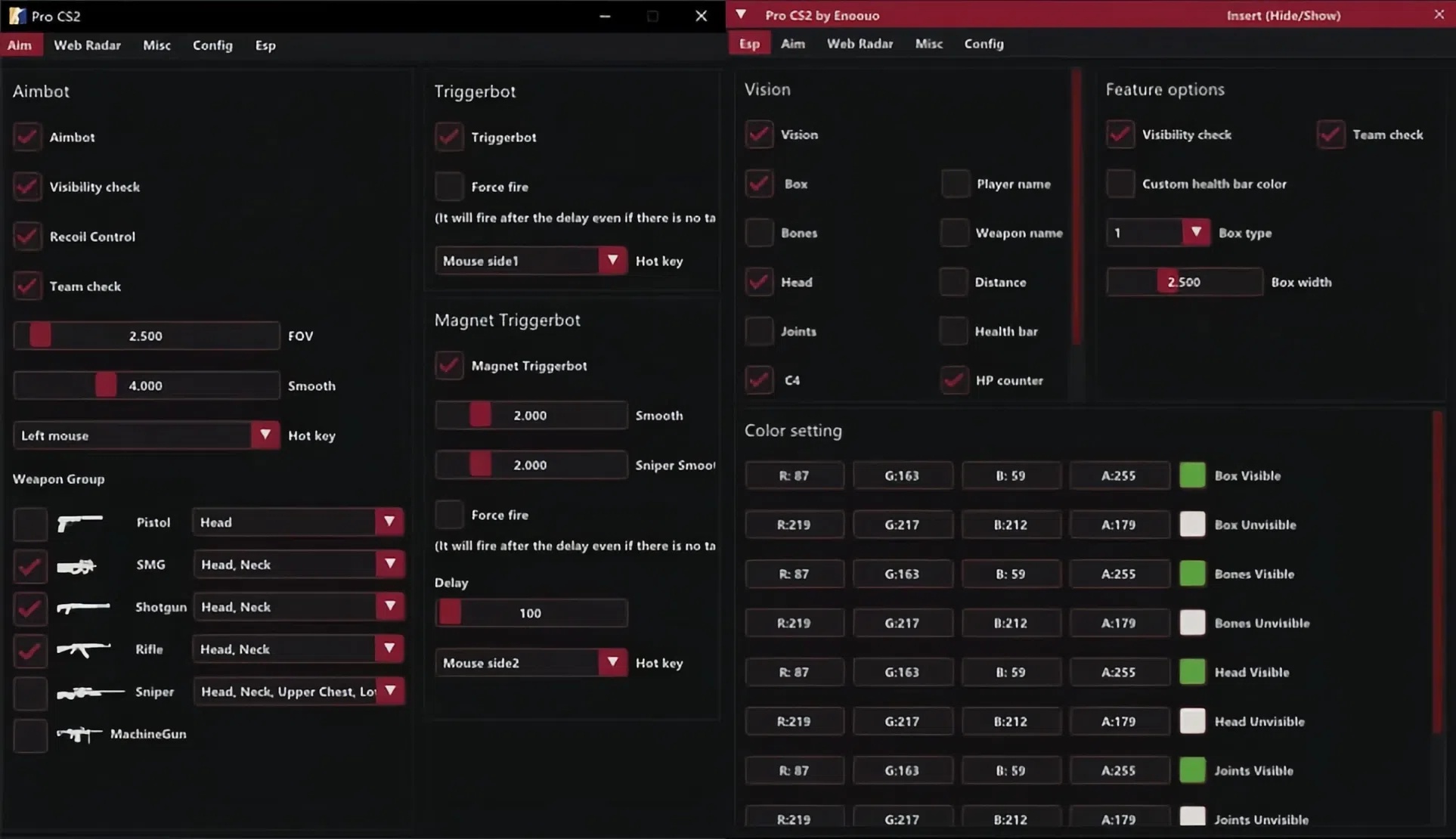The height and width of the screenshot is (839, 1456).
Task: Disable the Recoil Control checkbox
Action: pyautogui.click(x=27, y=237)
